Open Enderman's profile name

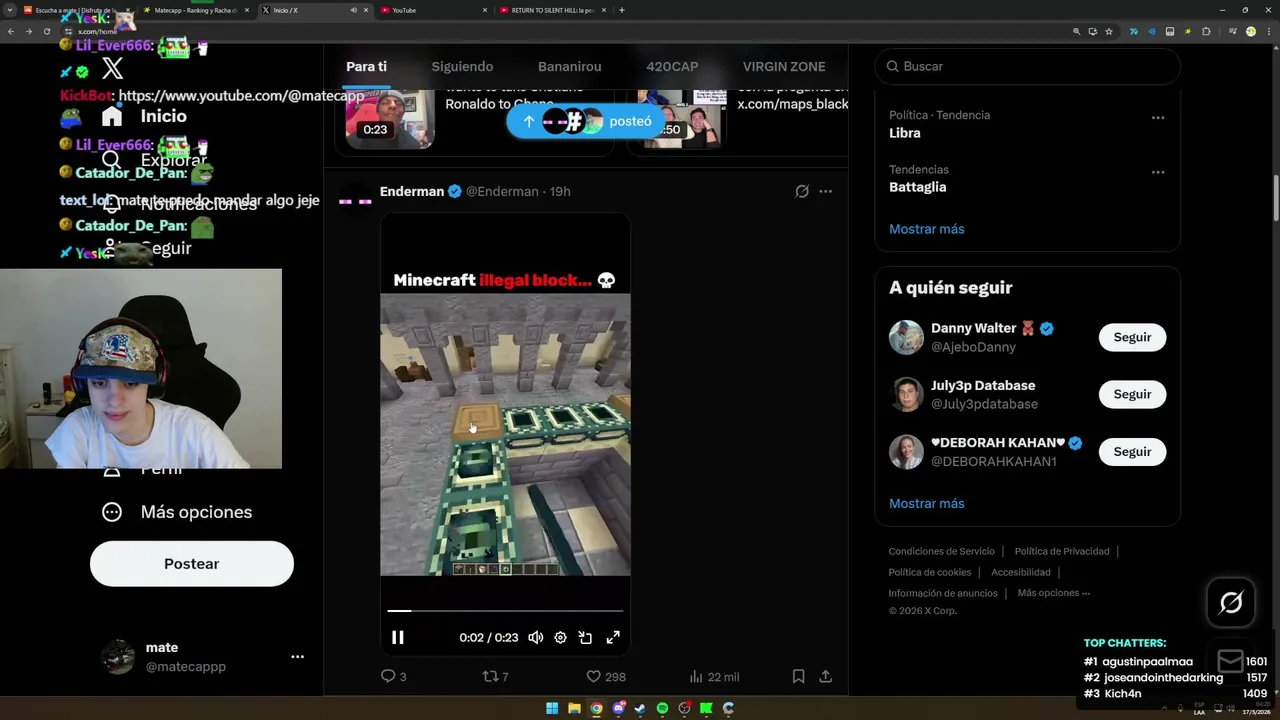pos(411,191)
